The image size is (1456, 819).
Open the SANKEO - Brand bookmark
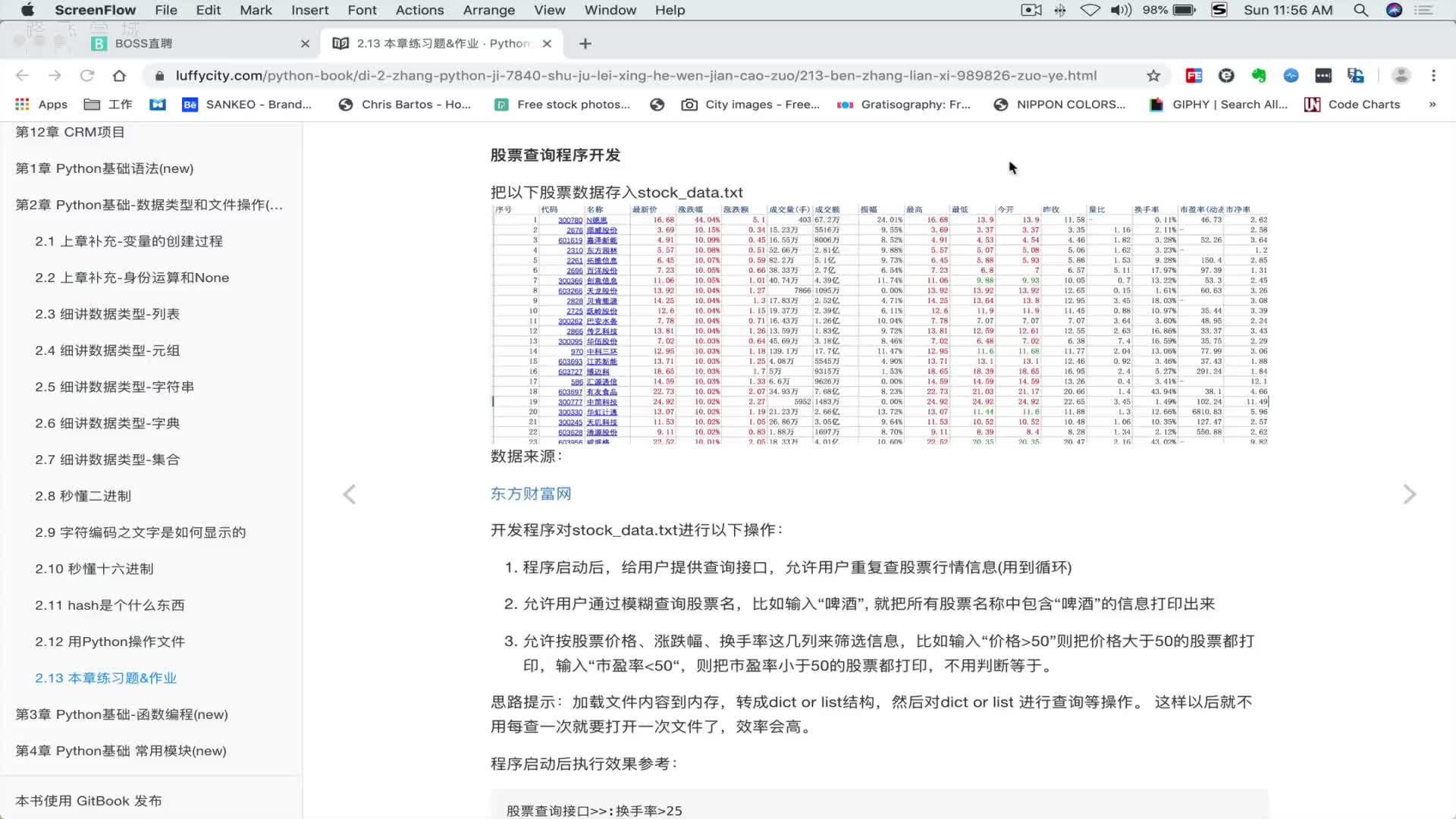(247, 104)
